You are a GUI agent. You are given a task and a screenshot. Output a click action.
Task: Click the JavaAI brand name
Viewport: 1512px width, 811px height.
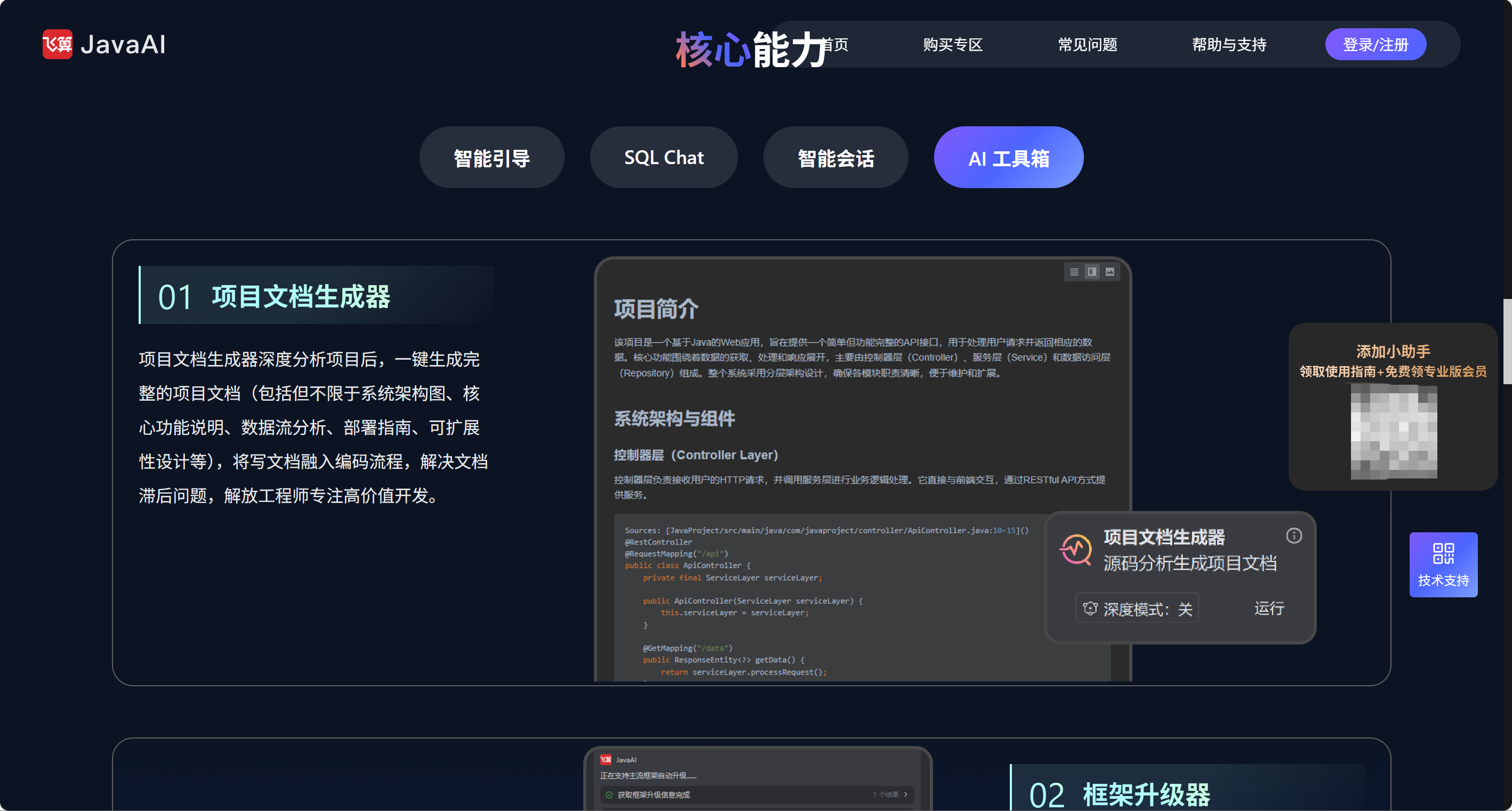pos(123,45)
